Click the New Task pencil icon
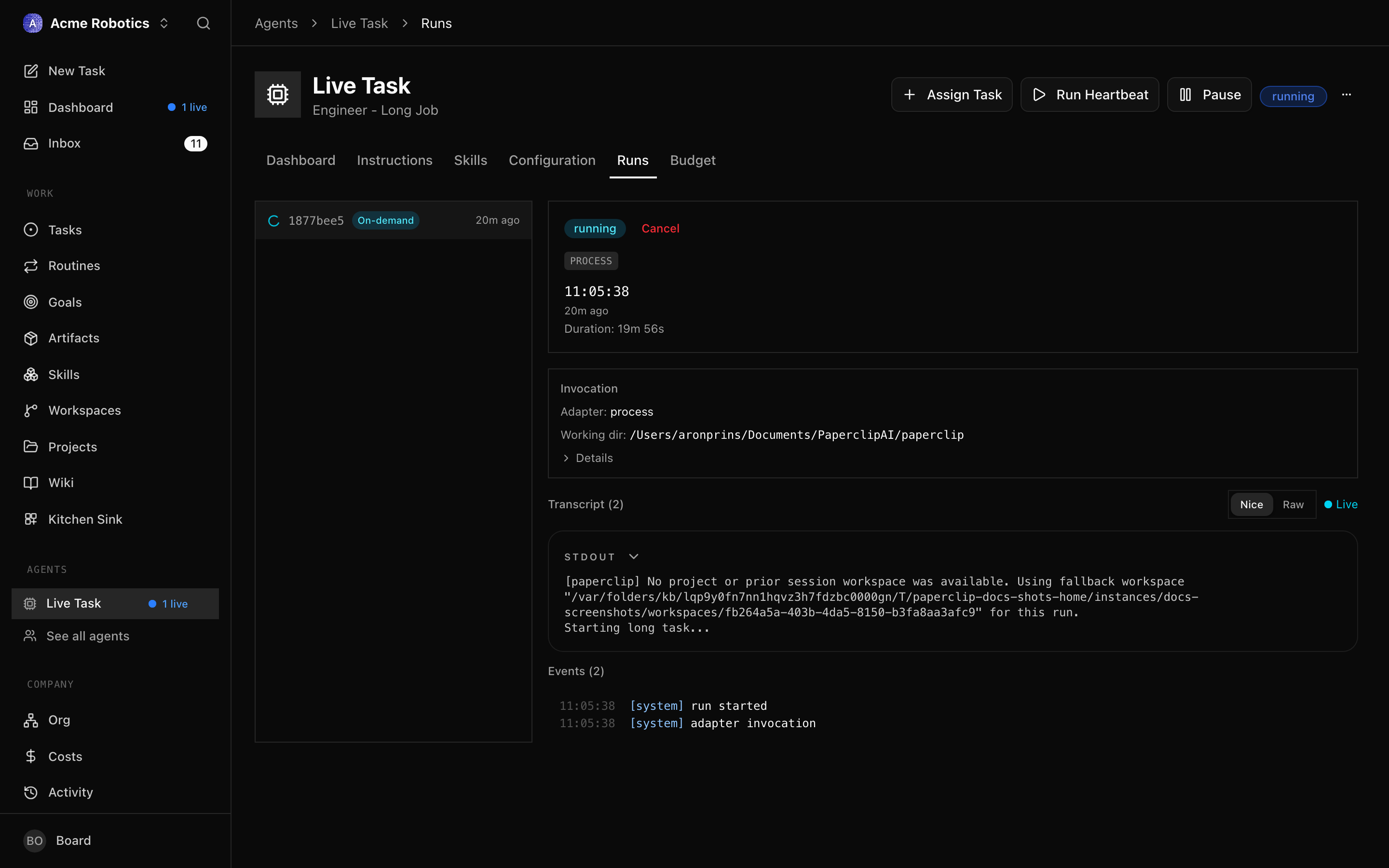This screenshot has height=868, width=1389. (x=31, y=70)
